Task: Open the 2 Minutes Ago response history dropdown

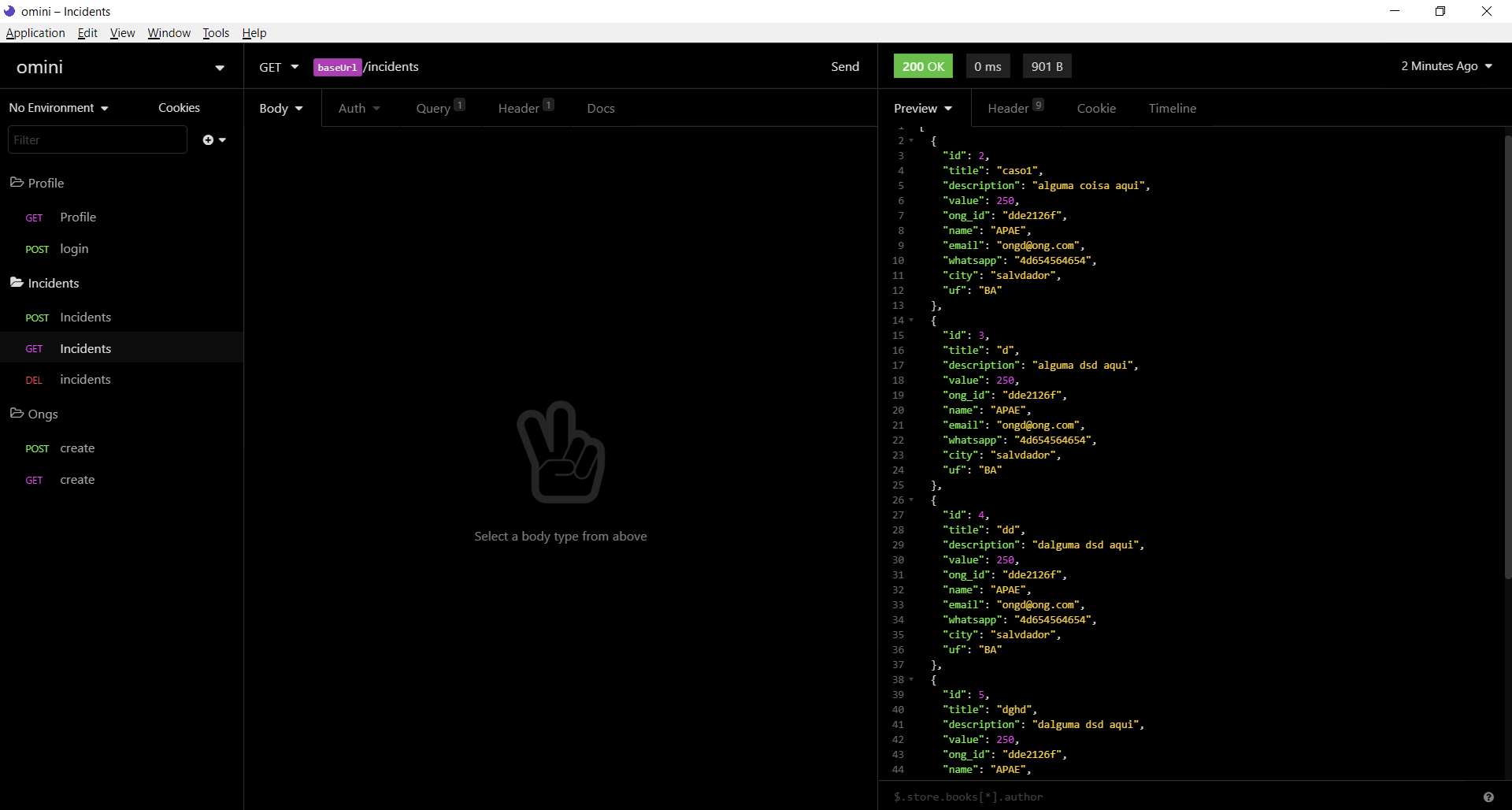Action: click(x=1447, y=66)
